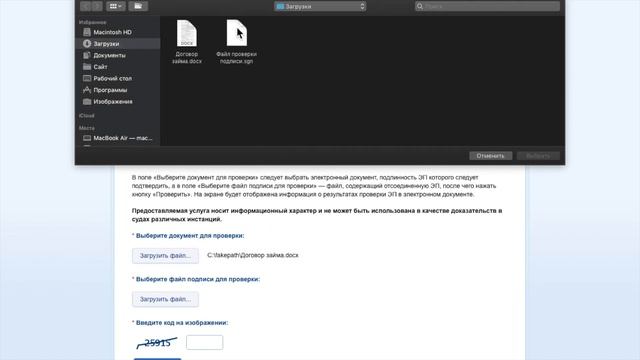Select Загрузки in the sidebar
This screenshot has height=360, width=640.
pyautogui.click(x=118, y=44)
